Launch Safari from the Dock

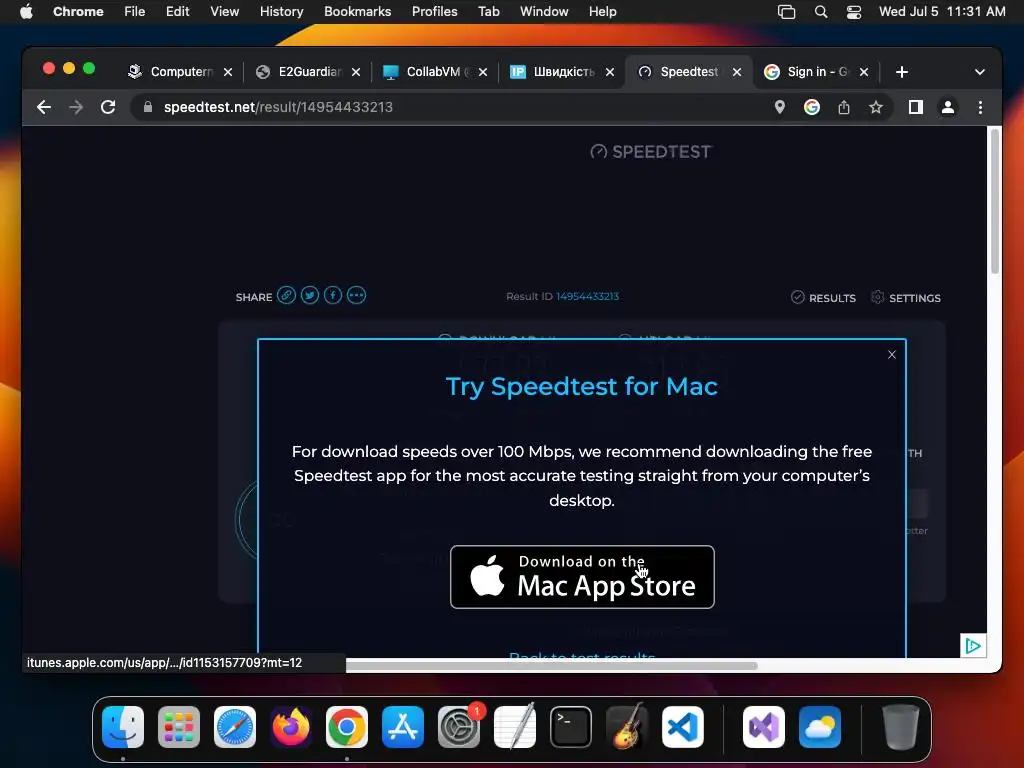point(235,727)
